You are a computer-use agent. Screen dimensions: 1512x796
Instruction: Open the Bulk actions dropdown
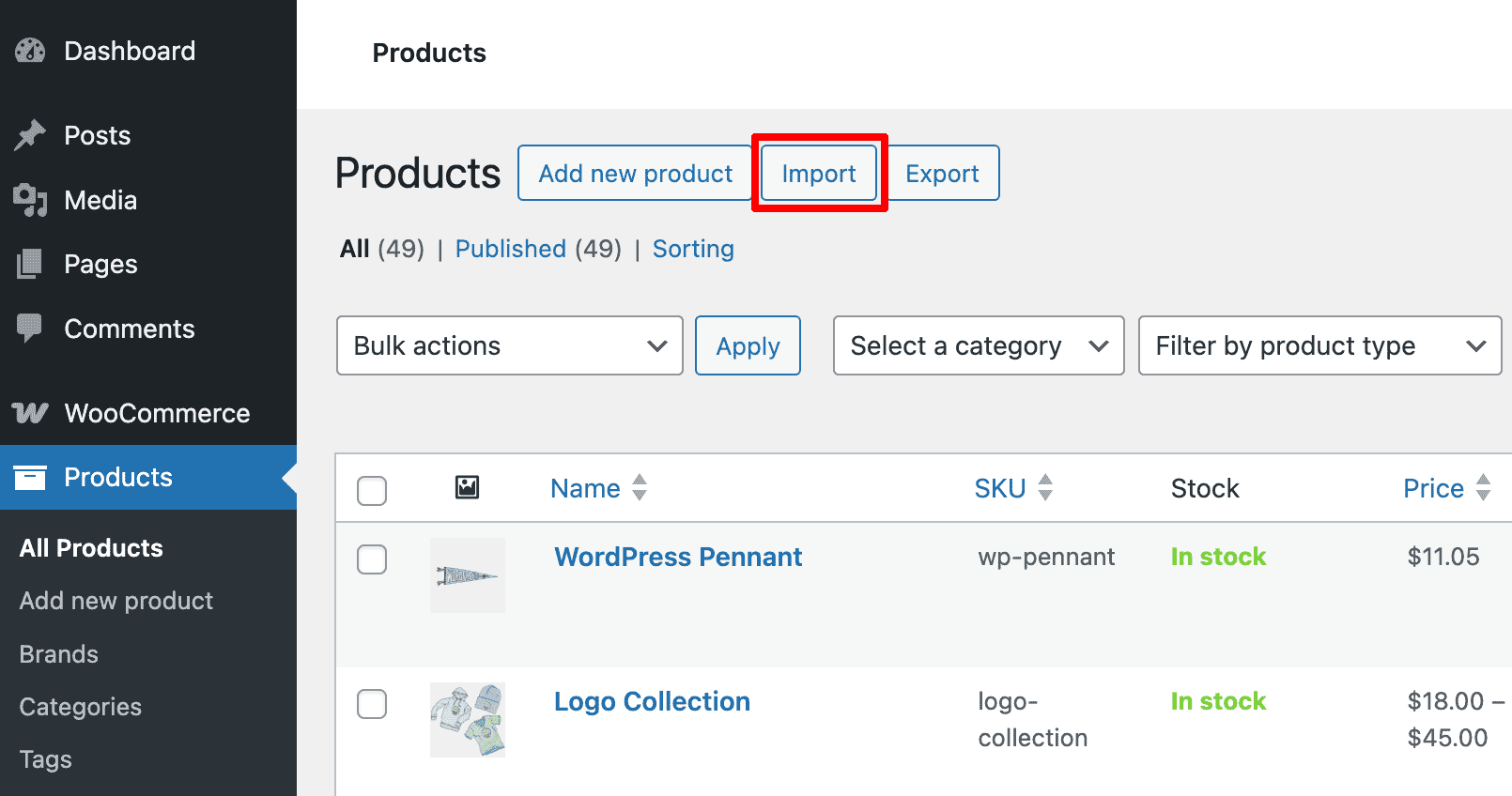509,345
